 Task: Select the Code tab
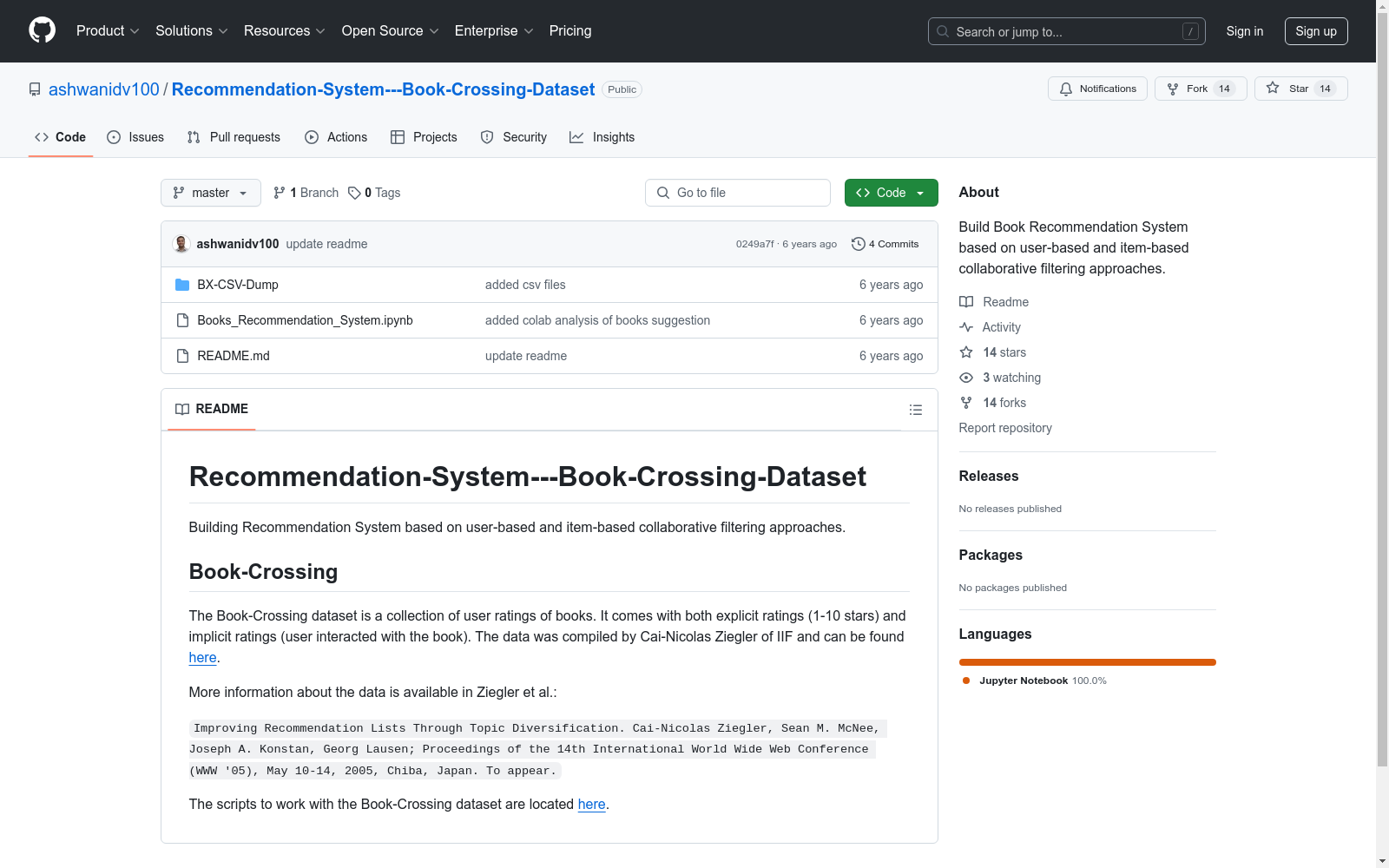61,137
